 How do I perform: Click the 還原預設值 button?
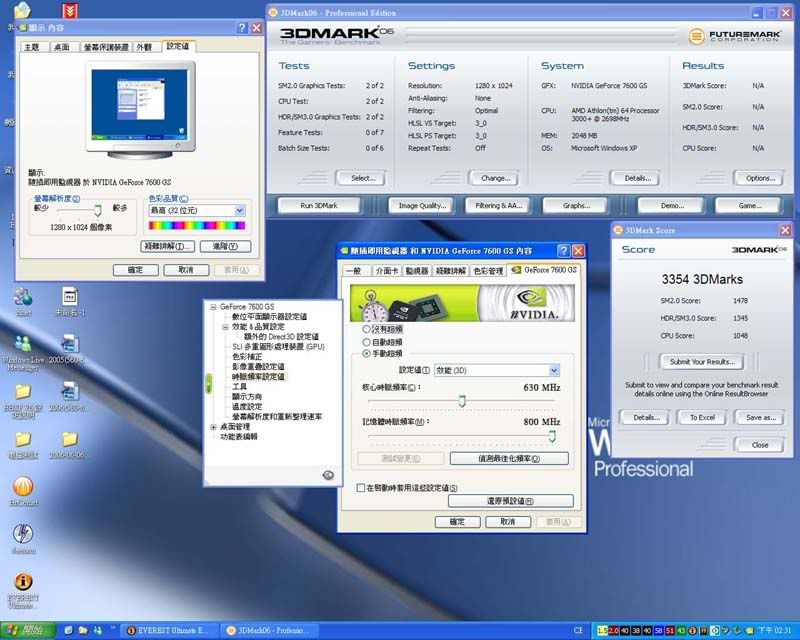point(510,501)
